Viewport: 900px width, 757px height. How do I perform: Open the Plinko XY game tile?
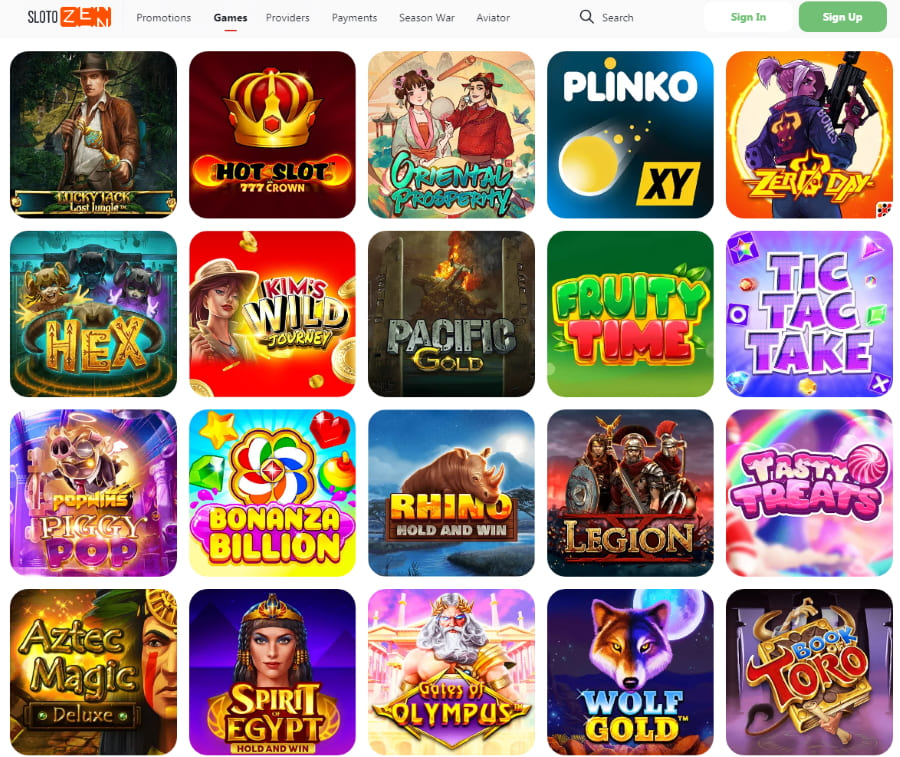(x=630, y=135)
